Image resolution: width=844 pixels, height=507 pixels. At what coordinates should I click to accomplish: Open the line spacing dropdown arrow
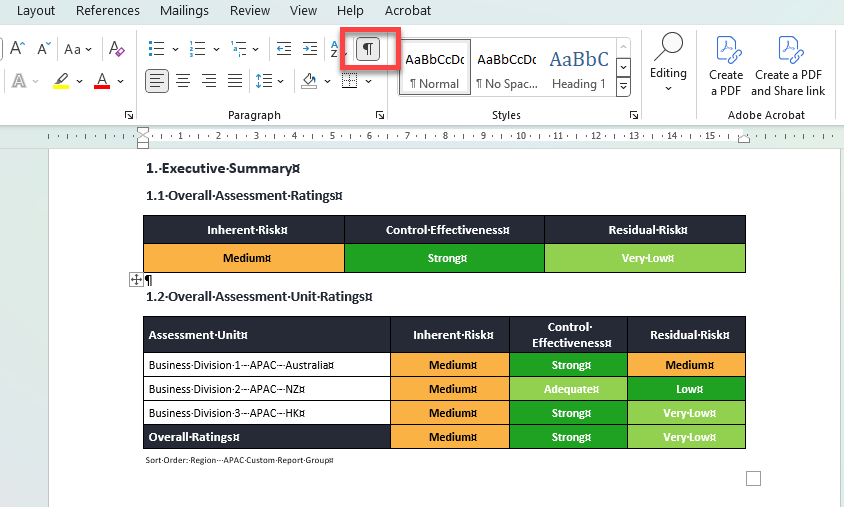[x=280, y=81]
